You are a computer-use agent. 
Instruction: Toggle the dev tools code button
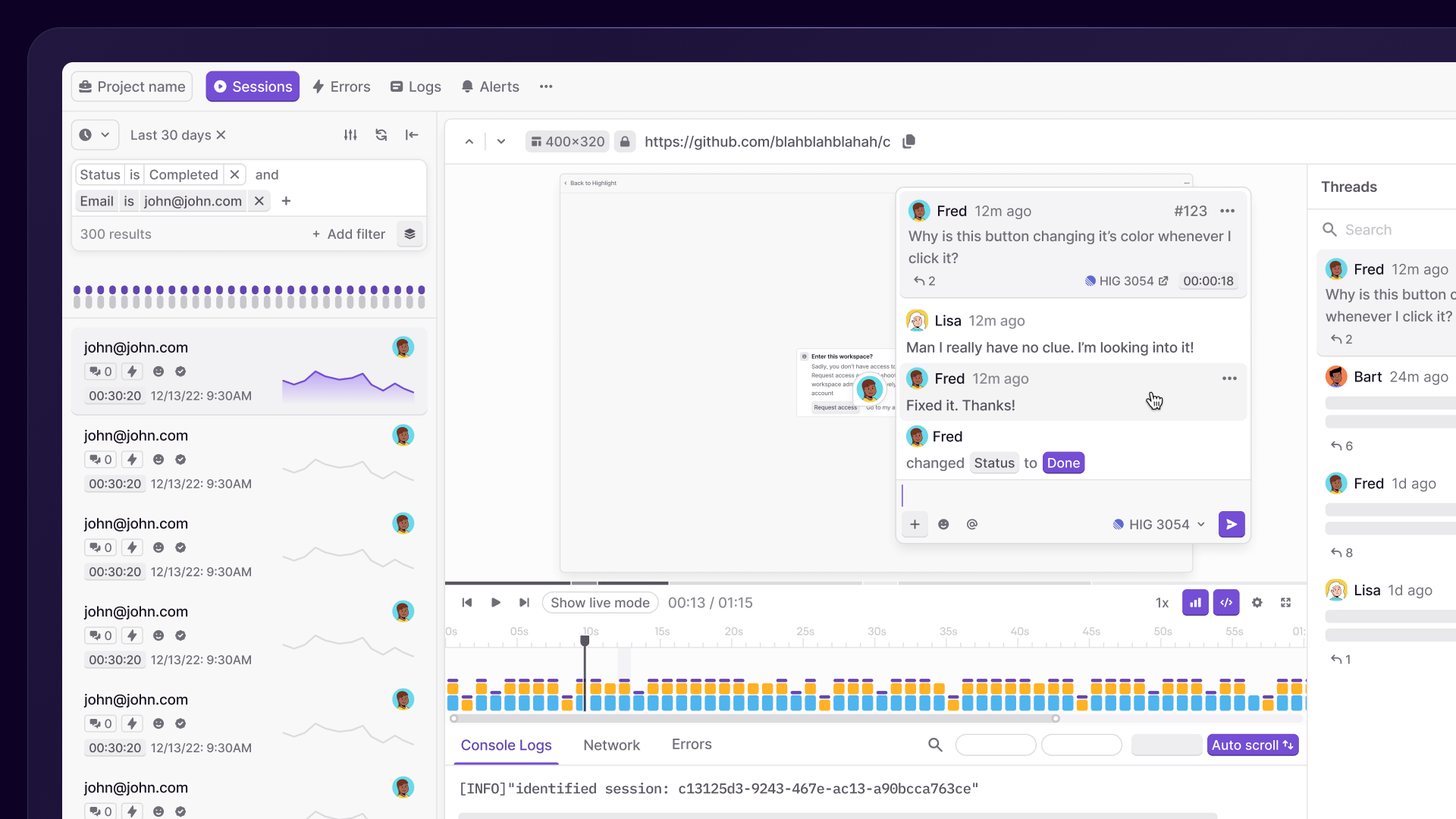point(1226,603)
